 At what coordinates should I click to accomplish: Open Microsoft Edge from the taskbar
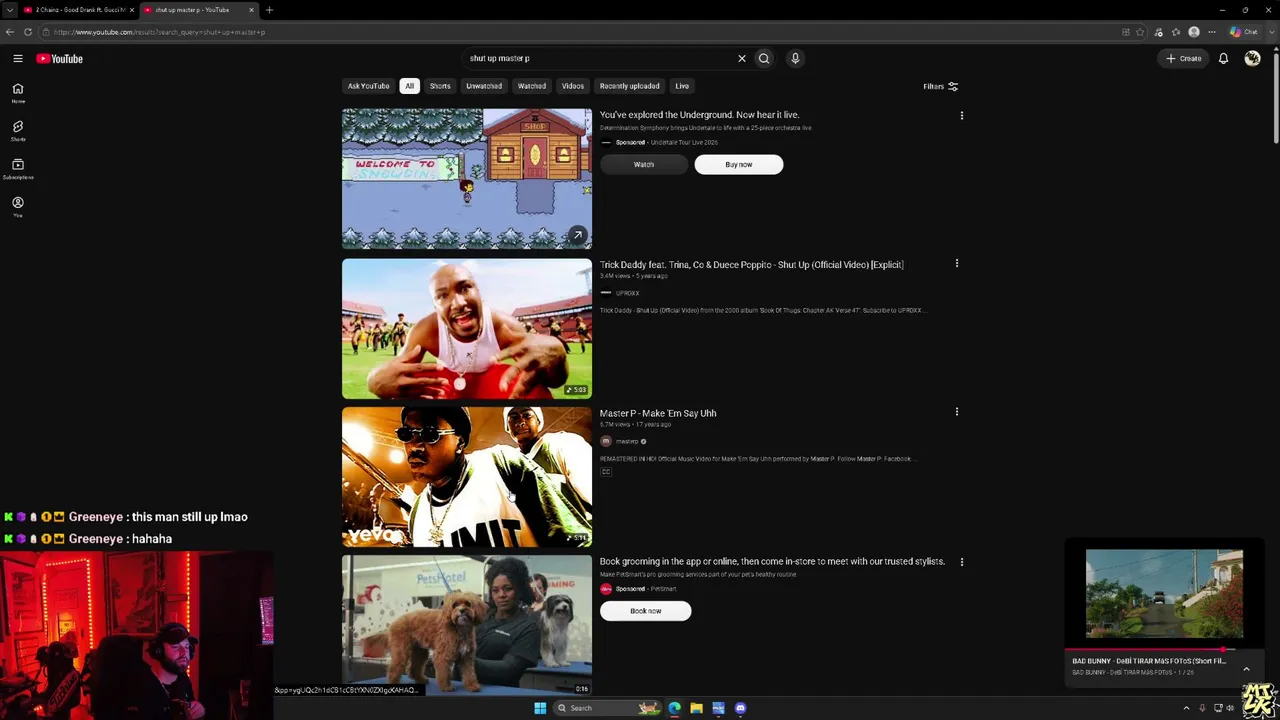pos(675,708)
